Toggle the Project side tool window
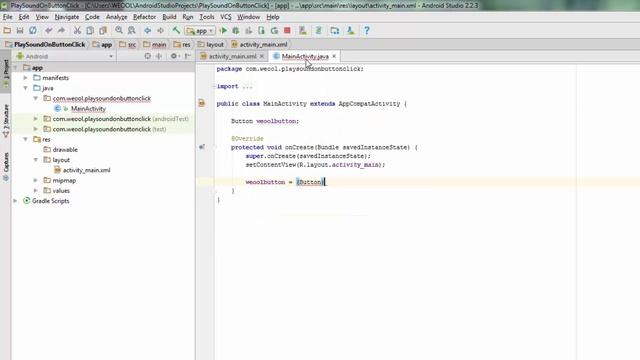Image resolution: width=640 pixels, height=360 pixels. click(6, 74)
